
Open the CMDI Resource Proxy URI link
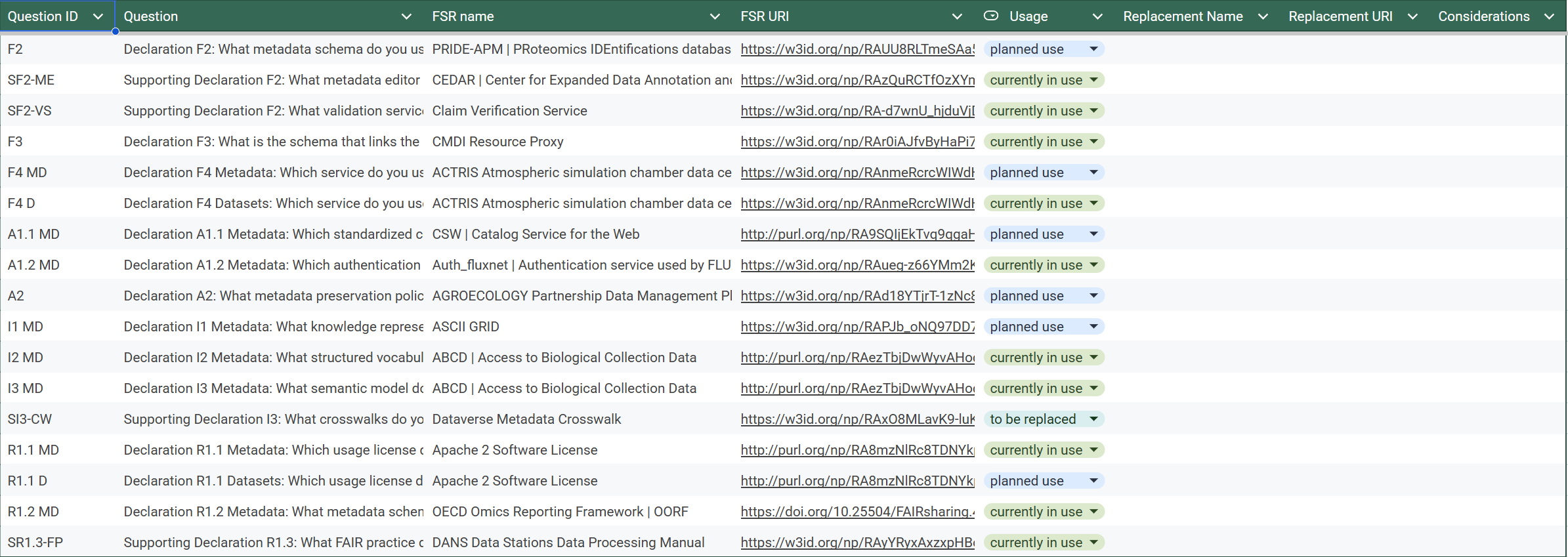pyautogui.click(x=858, y=142)
